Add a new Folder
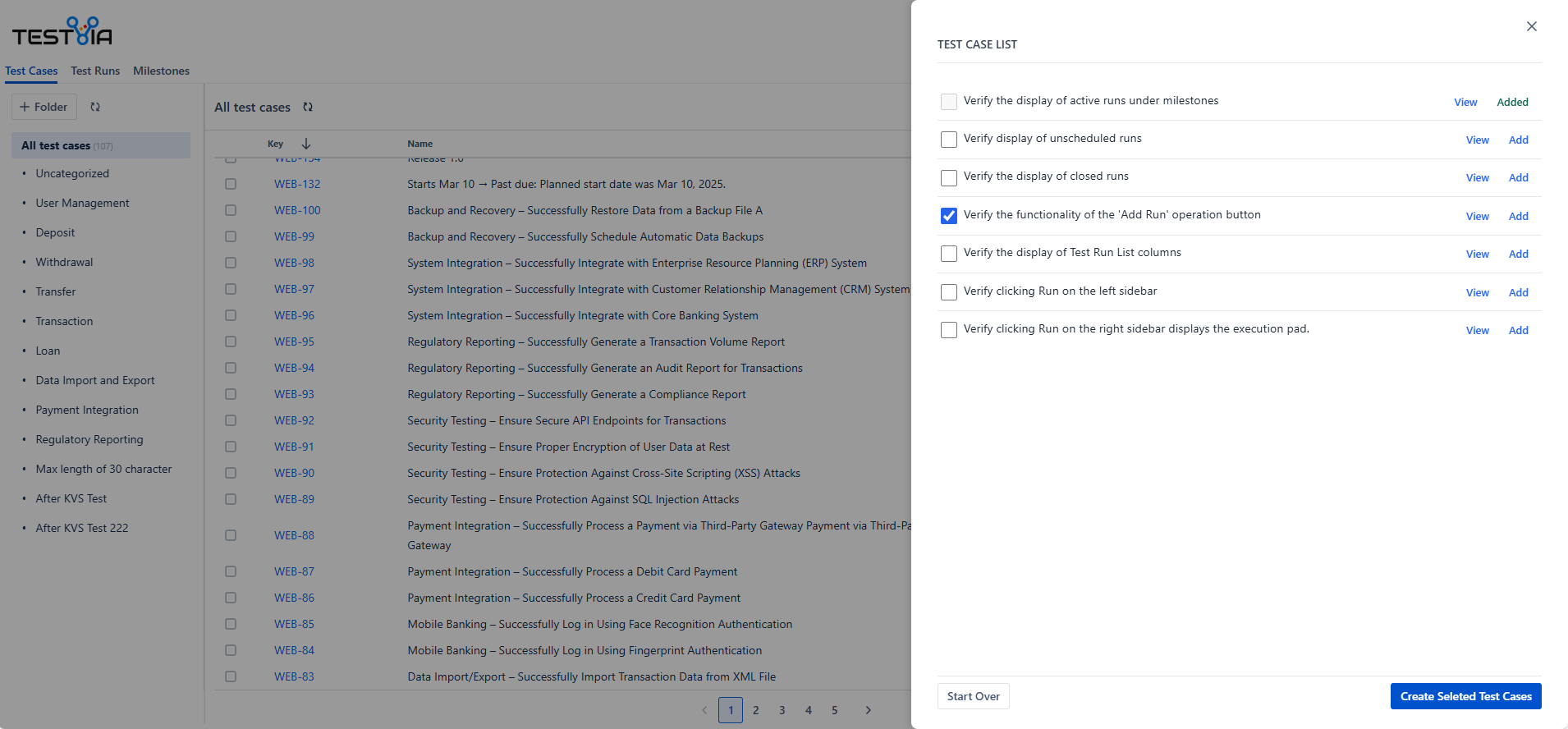 pyautogui.click(x=44, y=107)
